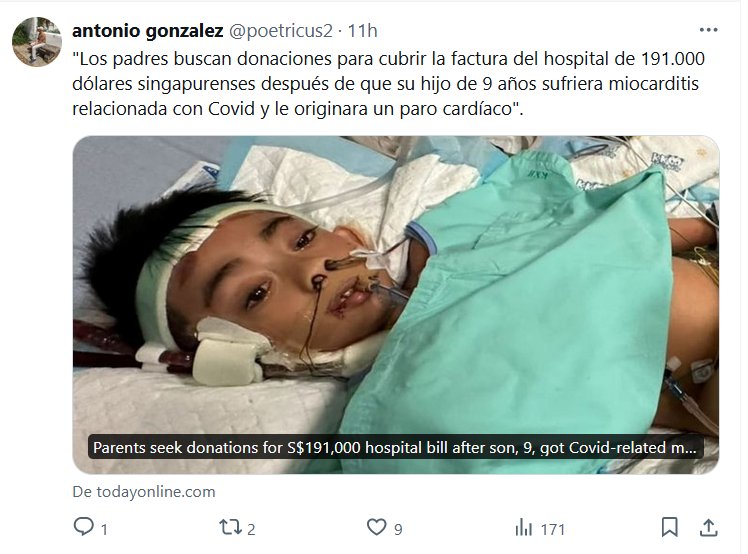Click the reply count number 1

104,530
